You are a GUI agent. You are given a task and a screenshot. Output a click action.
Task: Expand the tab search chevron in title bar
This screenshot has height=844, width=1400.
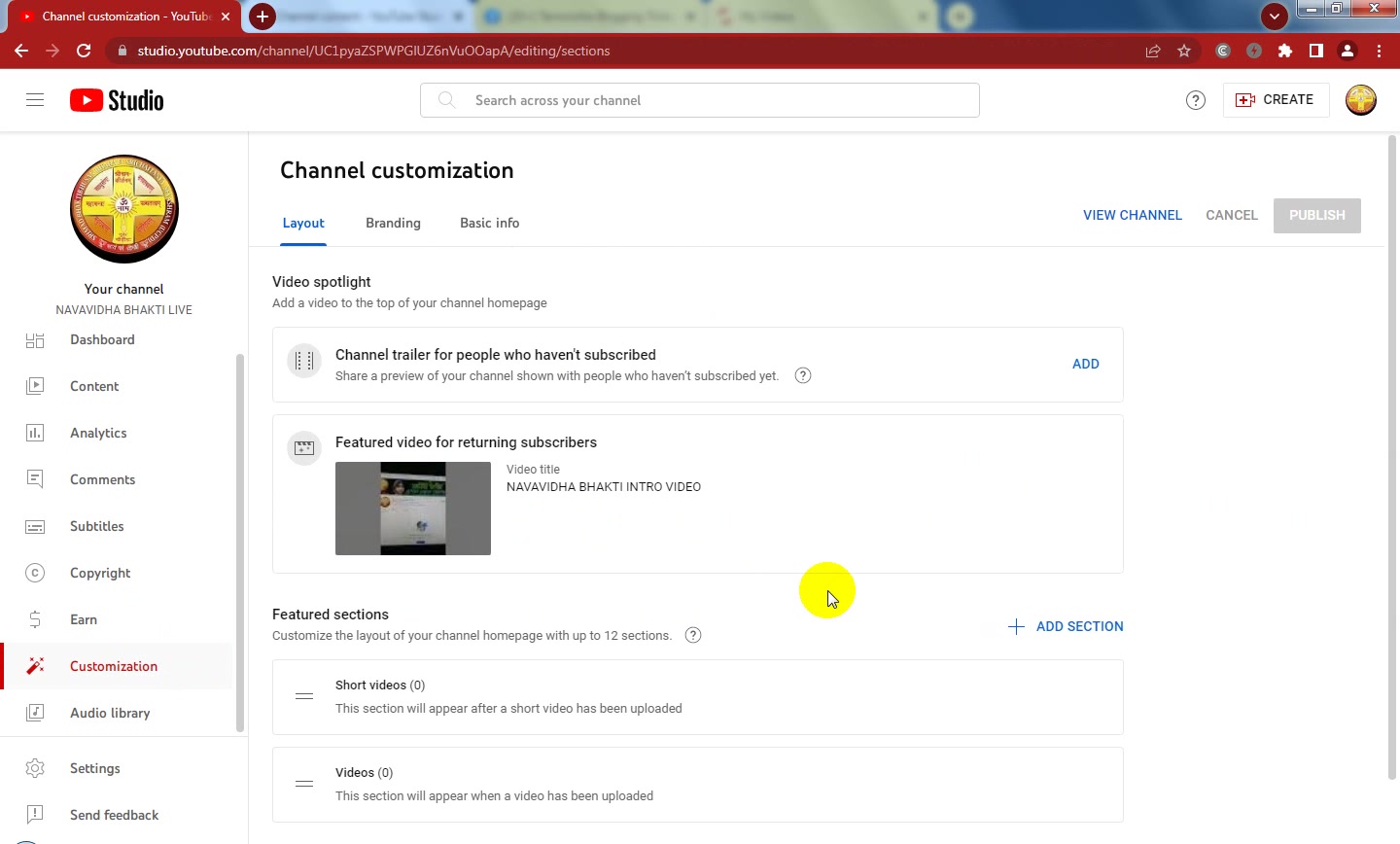click(1275, 17)
